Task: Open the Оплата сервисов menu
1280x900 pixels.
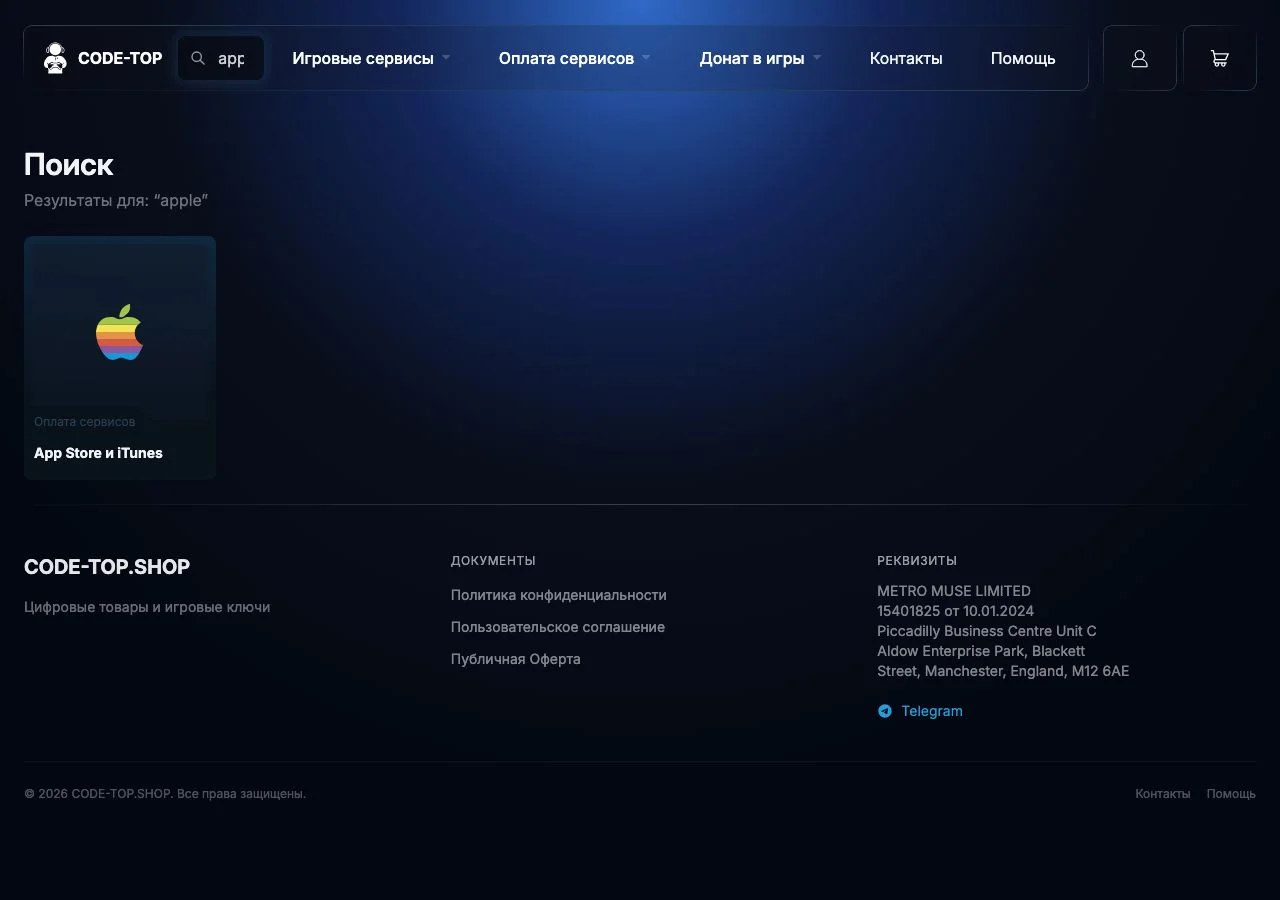Action: coord(566,58)
